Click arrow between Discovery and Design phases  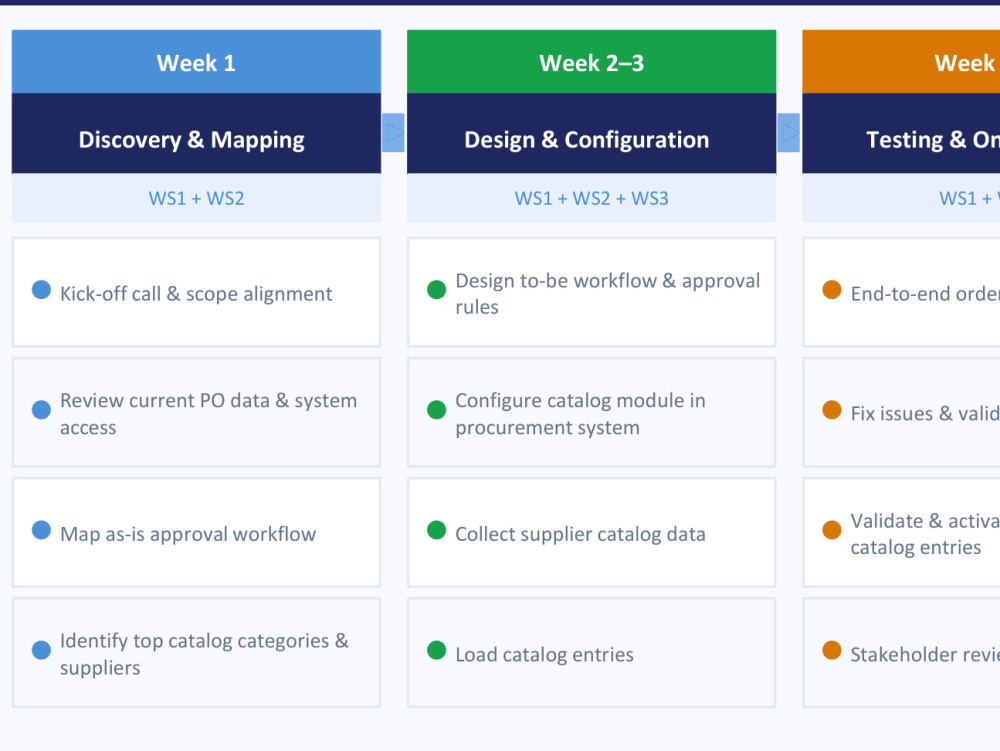(393, 133)
